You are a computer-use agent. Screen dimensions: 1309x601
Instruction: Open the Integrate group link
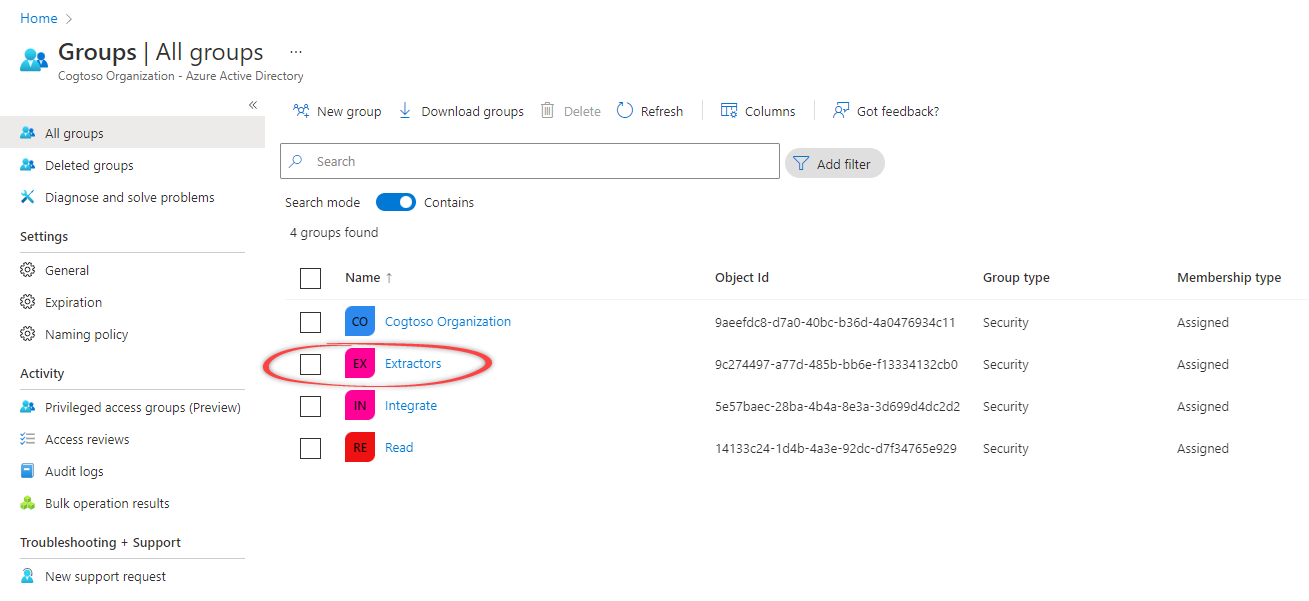411,406
